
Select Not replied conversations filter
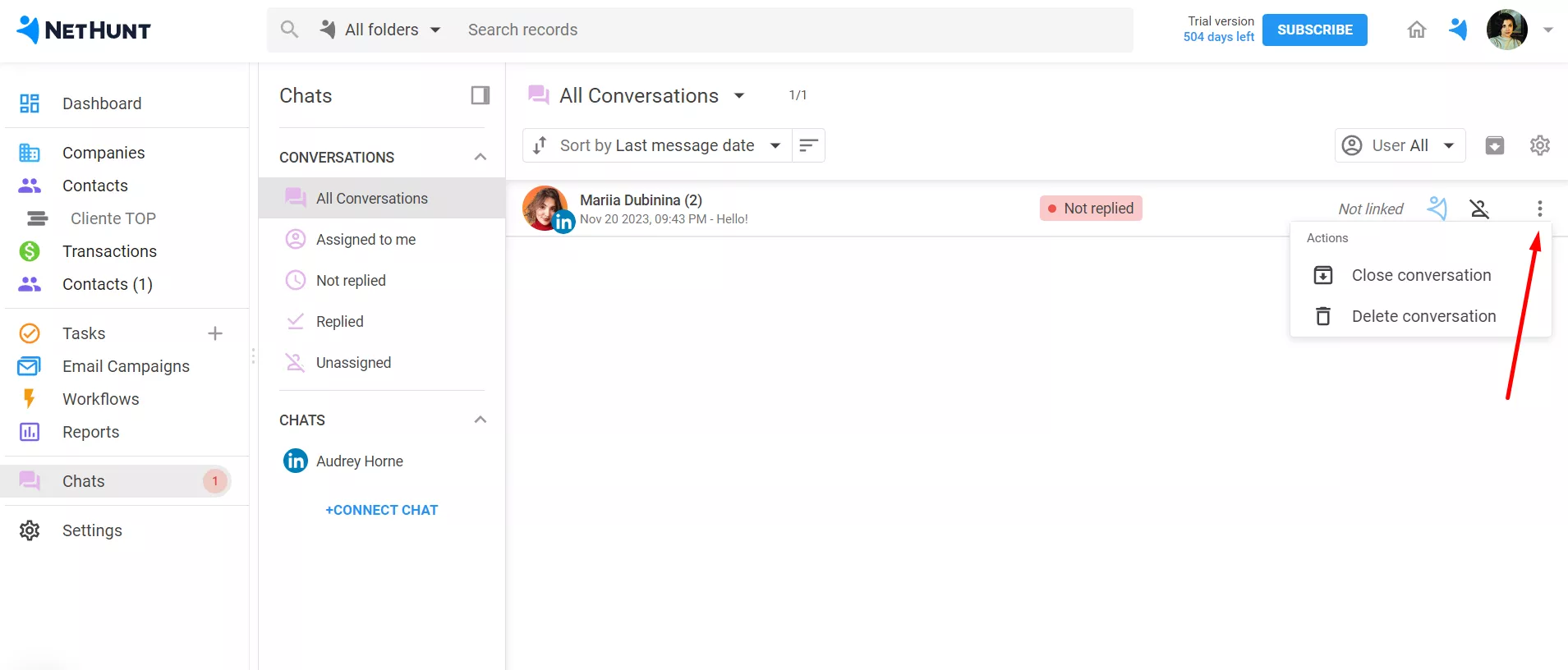pos(382,281)
